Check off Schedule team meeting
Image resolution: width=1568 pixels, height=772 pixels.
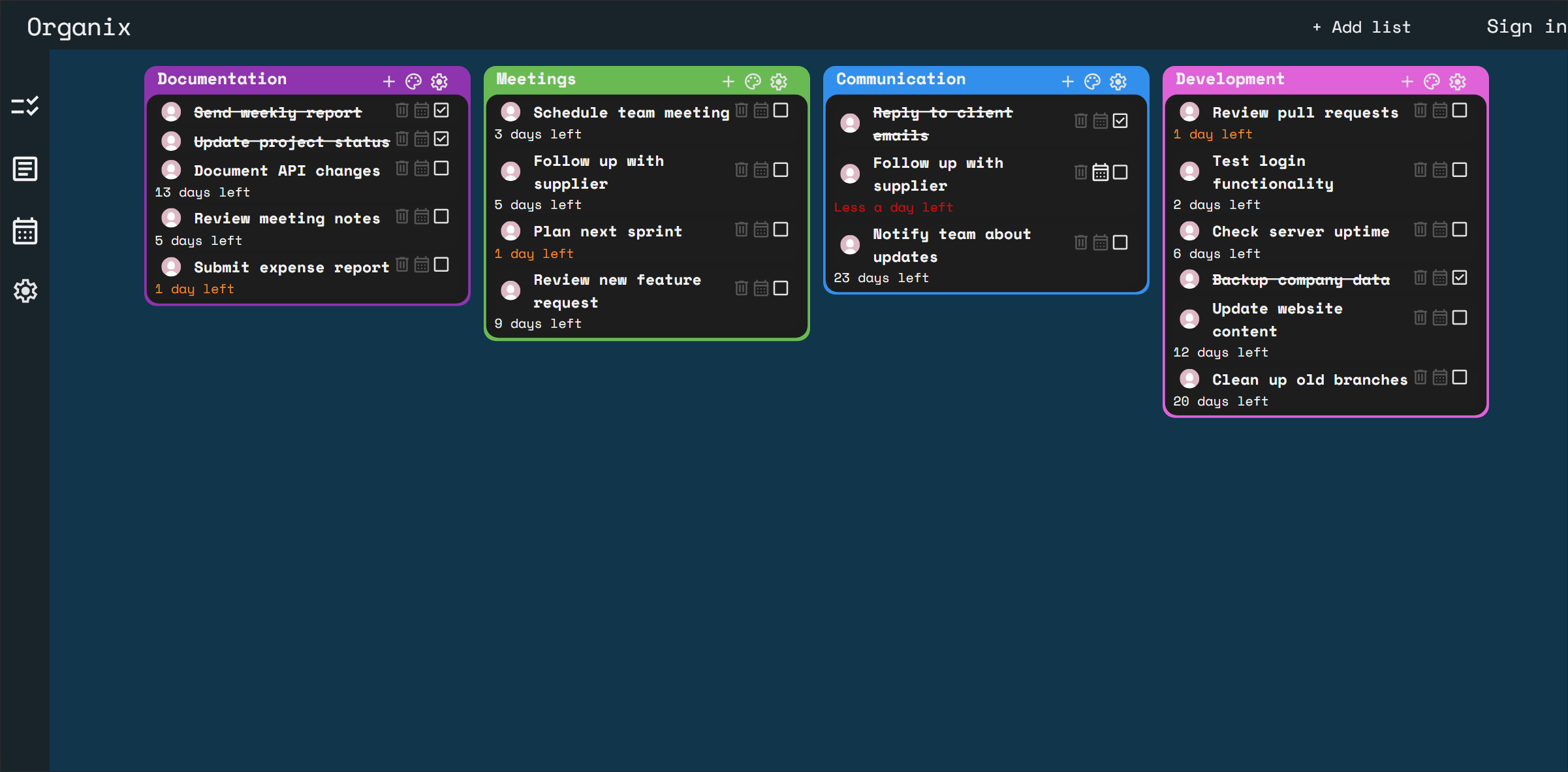coord(781,110)
